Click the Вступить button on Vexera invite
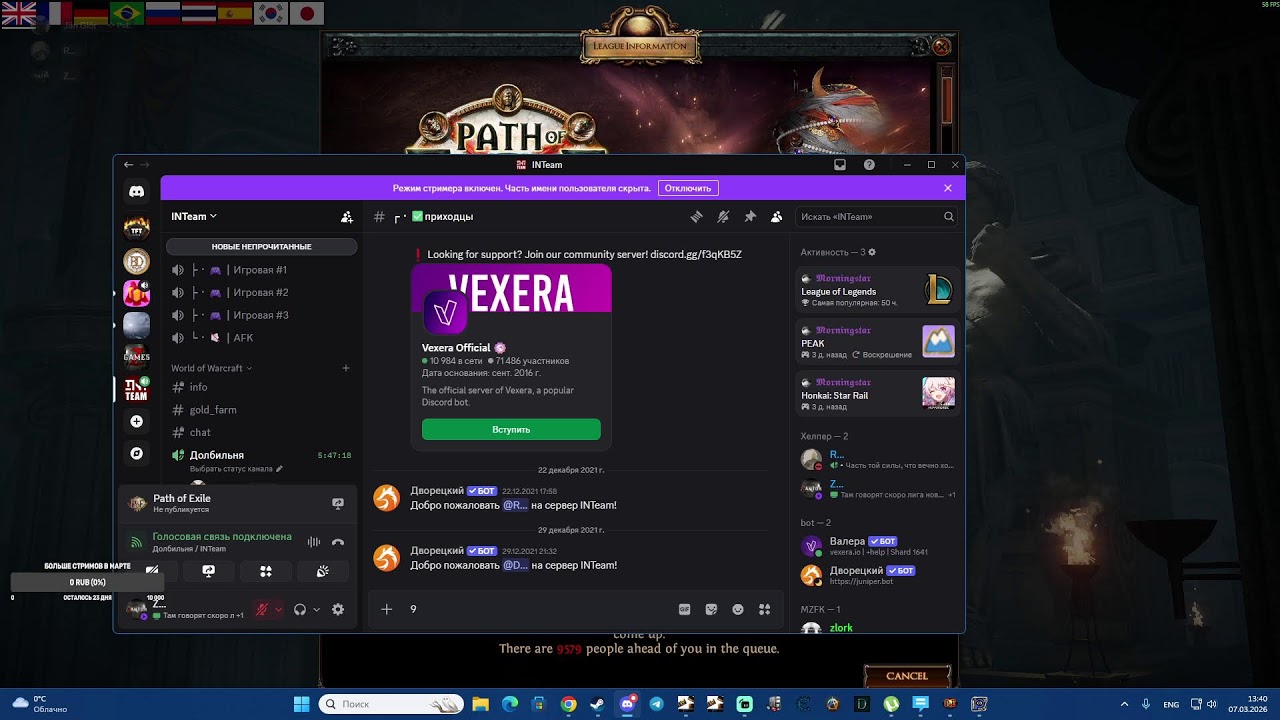This screenshot has width=1280, height=720. pyautogui.click(x=511, y=429)
